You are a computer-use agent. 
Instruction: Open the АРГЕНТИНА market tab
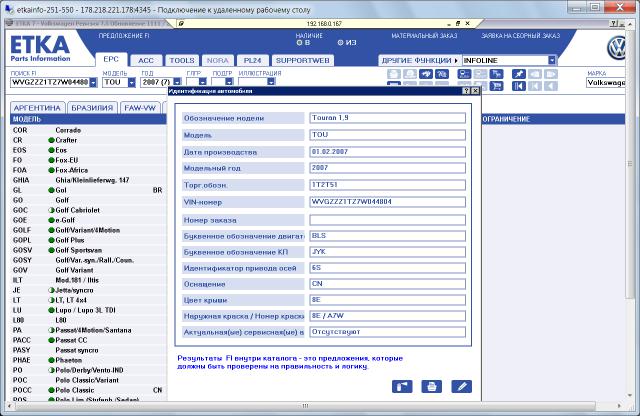click(37, 108)
